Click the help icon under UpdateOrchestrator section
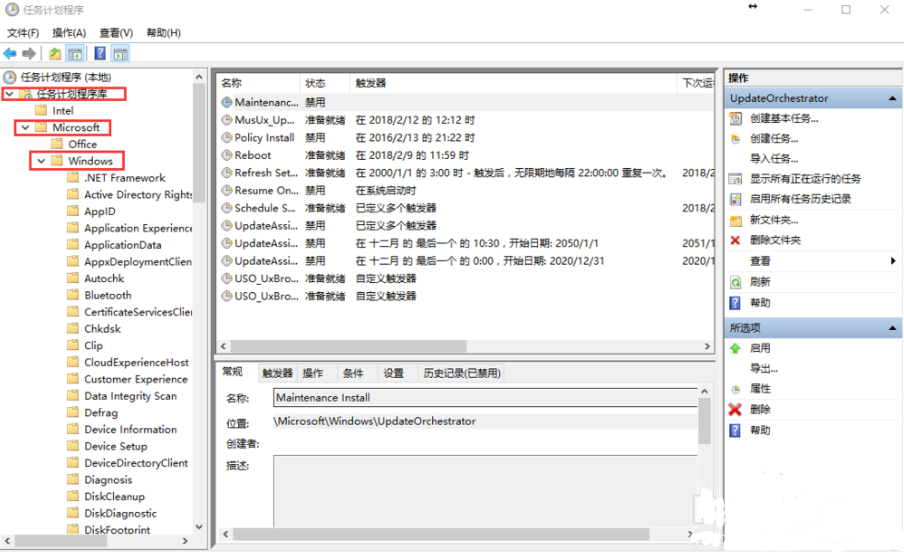The height and width of the screenshot is (552, 904). tap(735, 303)
